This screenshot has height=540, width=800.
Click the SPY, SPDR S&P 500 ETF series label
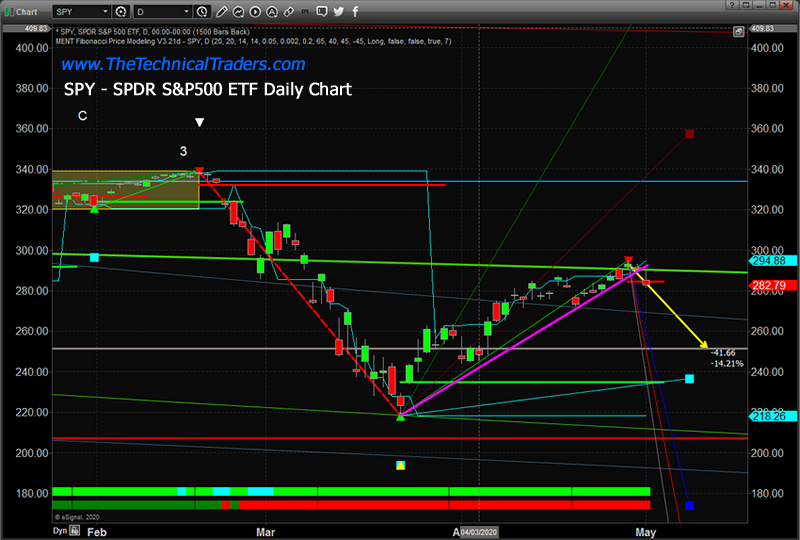(154, 32)
